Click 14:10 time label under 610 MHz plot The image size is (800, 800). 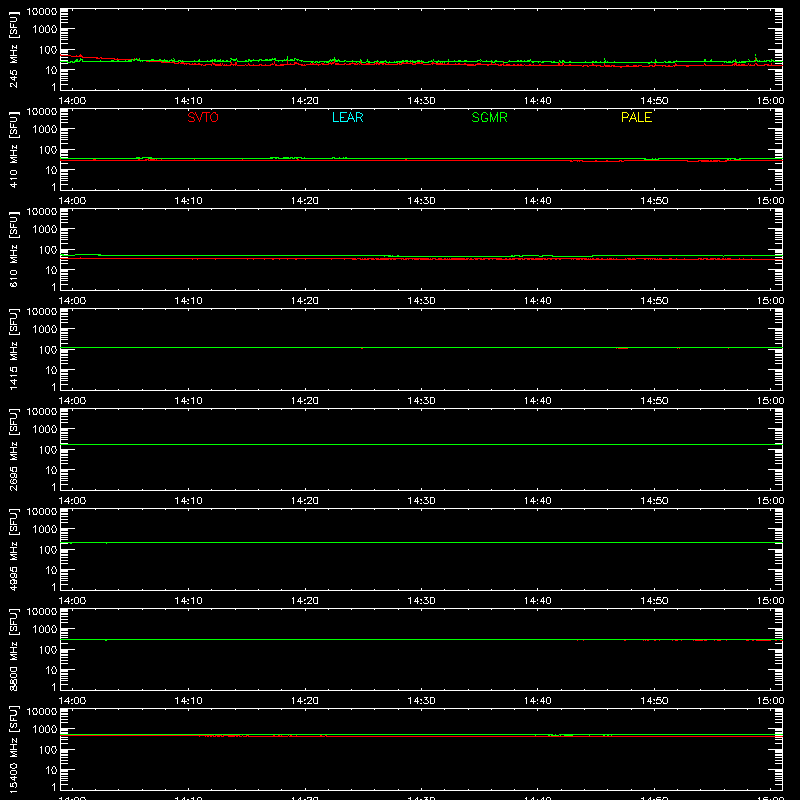pos(188,301)
